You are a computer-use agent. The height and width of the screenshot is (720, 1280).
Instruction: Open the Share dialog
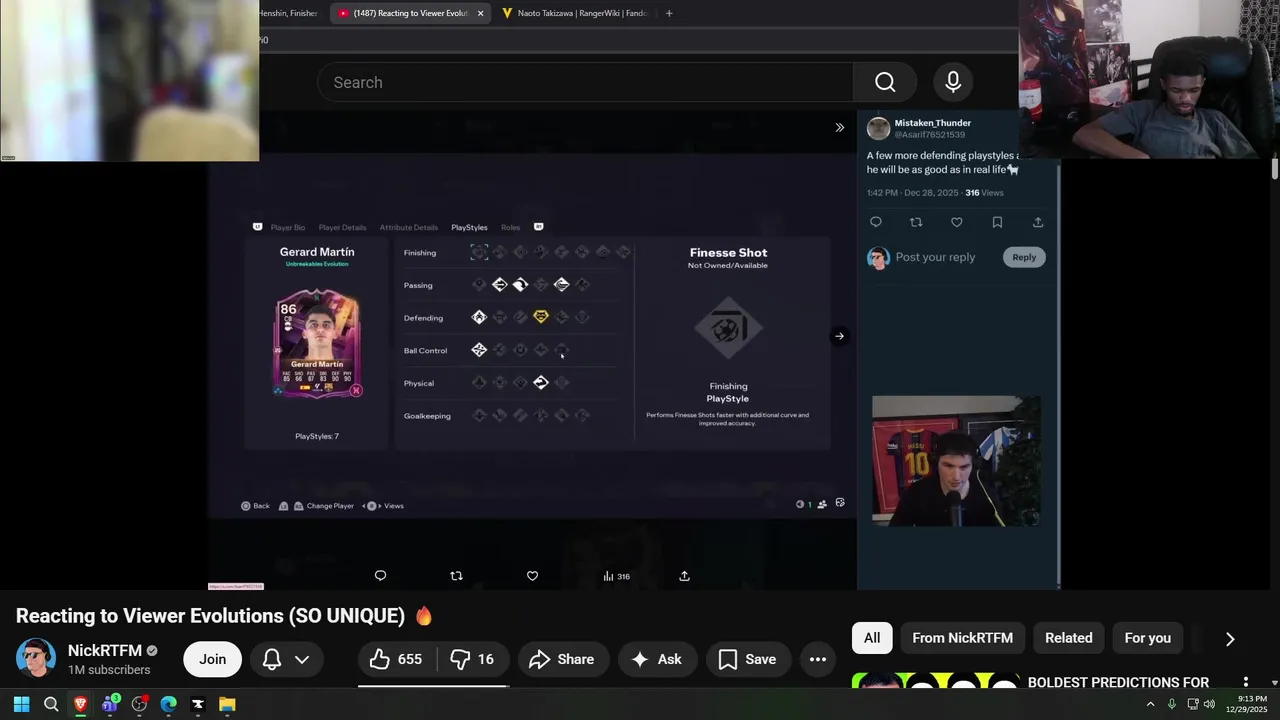click(562, 659)
